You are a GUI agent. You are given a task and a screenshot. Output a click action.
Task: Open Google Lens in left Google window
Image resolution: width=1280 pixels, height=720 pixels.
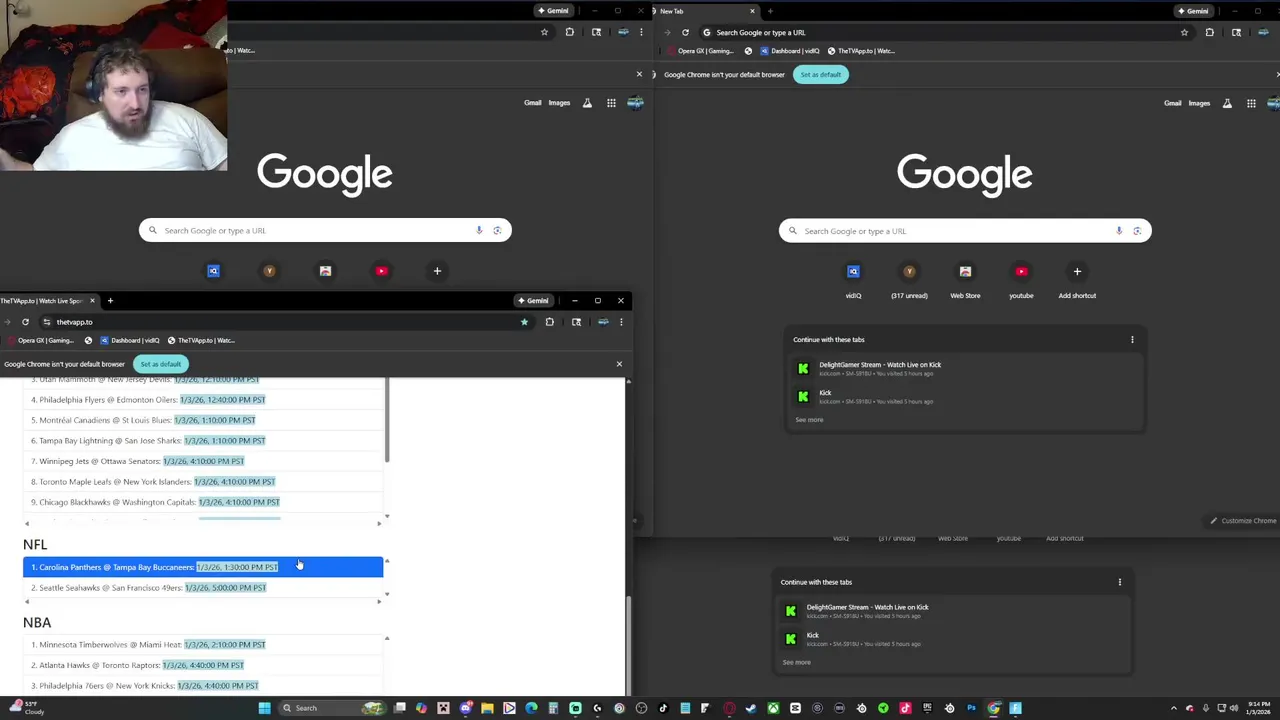click(497, 231)
